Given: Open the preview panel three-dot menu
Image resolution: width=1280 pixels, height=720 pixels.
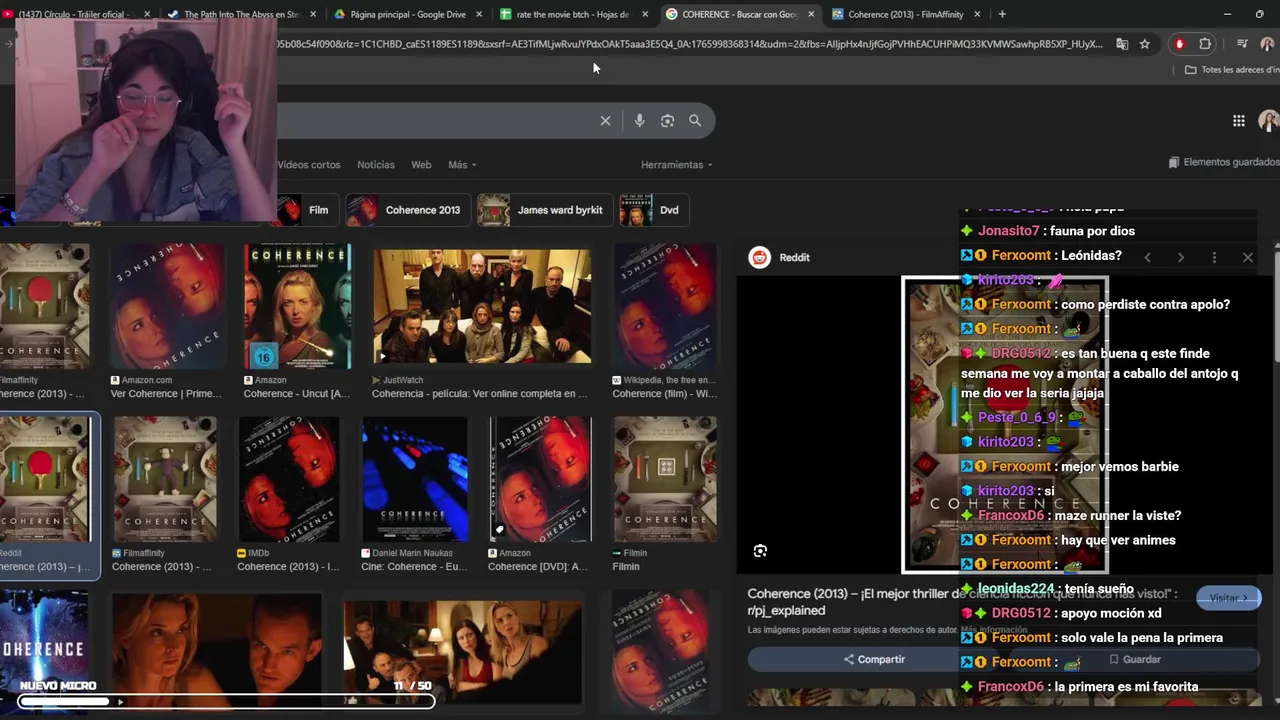Looking at the screenshot, I should pyautogui.click(x=1214, y=257).
